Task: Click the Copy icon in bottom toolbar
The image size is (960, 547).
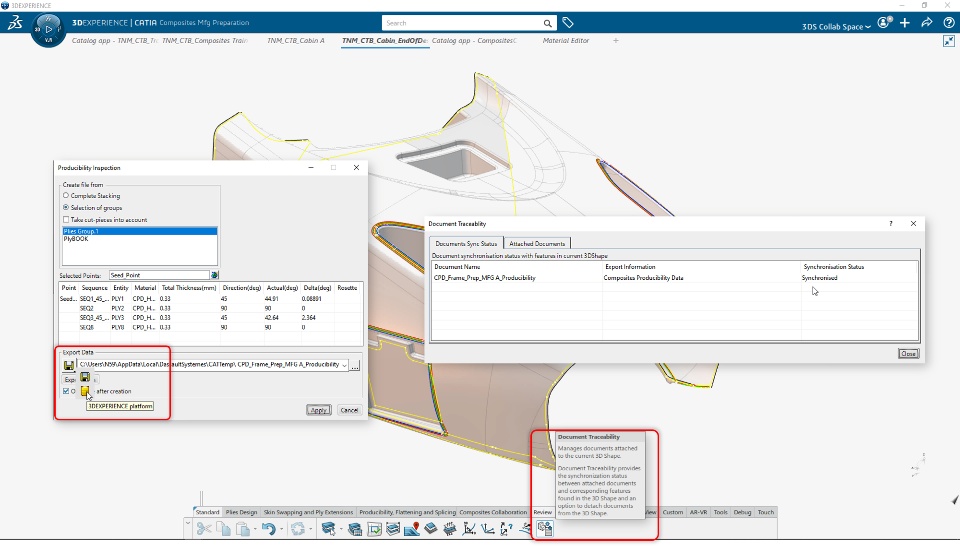Action: click(223, 529)
